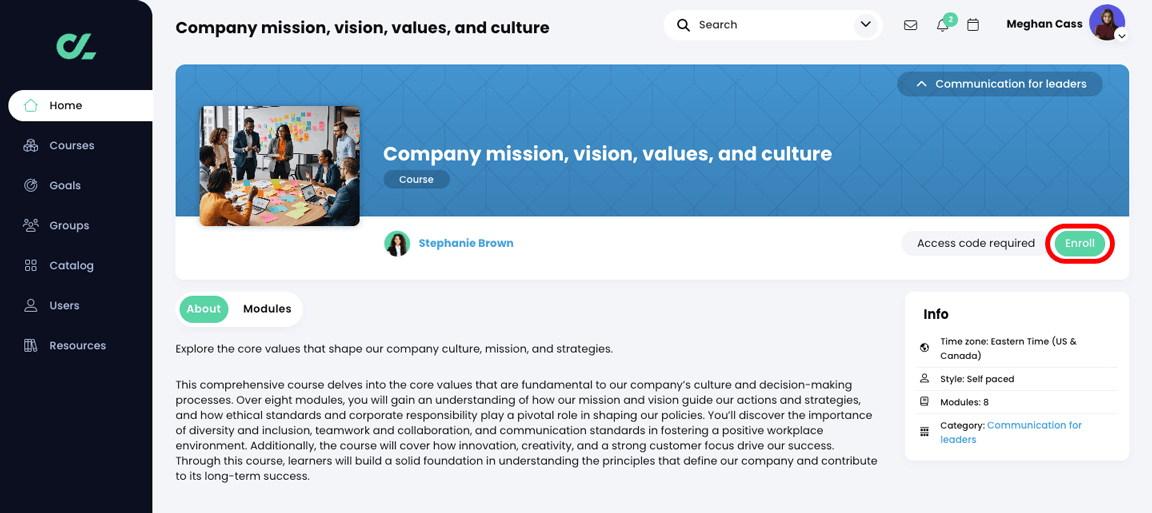The width and height of the screenshot is (1152, 513).
Task: Click the Course badge under the title
Action: point(417,179)
